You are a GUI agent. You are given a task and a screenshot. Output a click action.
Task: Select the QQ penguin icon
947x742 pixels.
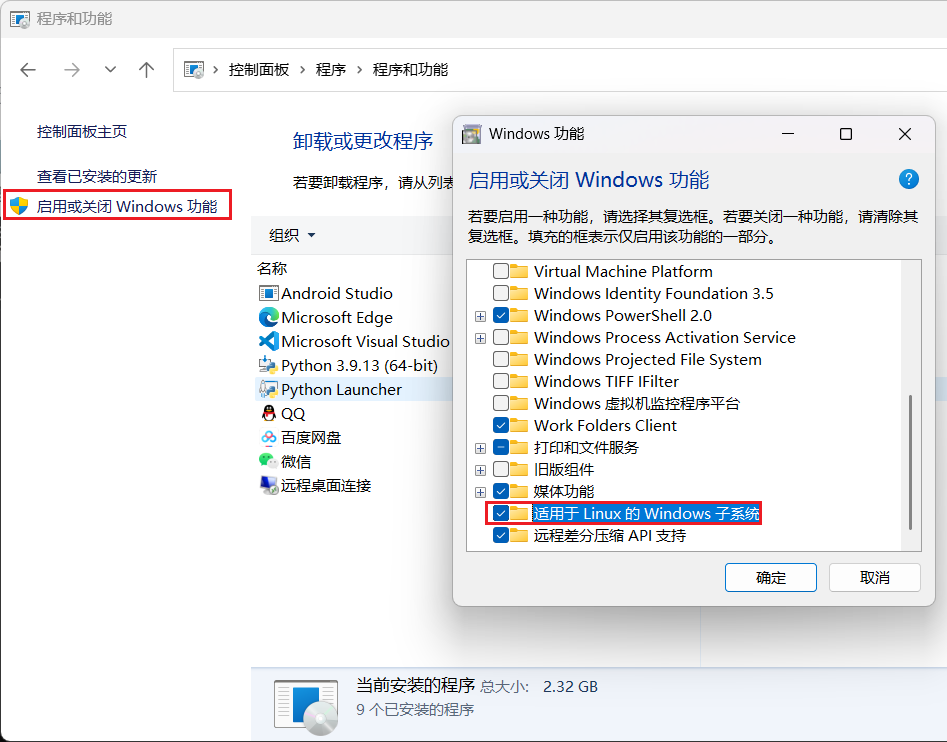268,414
